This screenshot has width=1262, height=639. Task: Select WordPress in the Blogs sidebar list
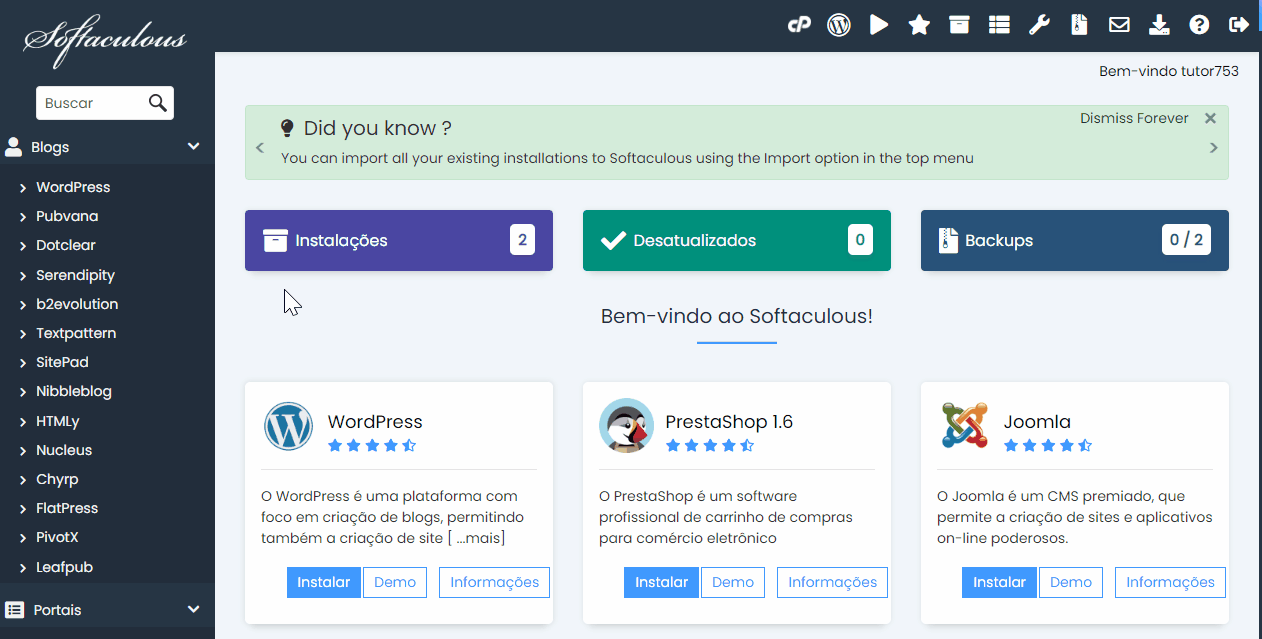pos(73,187)
